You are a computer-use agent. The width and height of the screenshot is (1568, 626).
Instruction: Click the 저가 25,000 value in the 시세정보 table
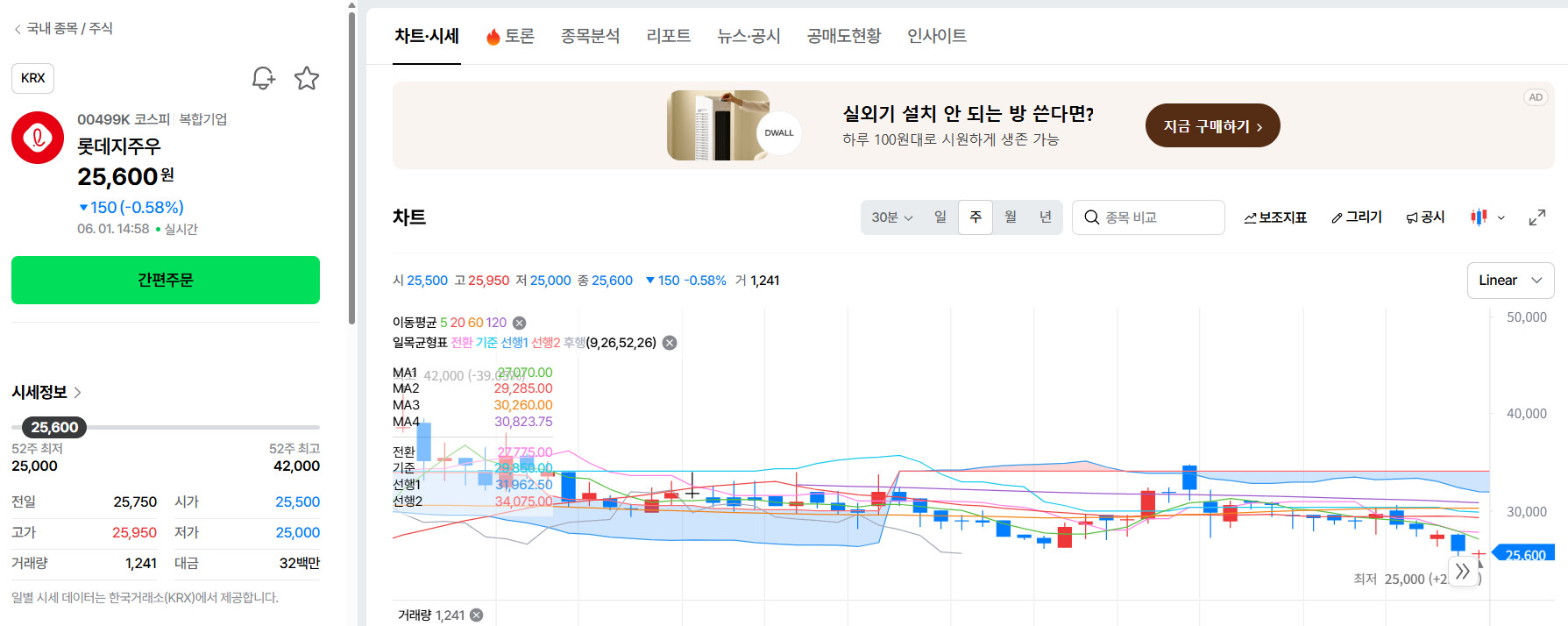click(298, 533)
